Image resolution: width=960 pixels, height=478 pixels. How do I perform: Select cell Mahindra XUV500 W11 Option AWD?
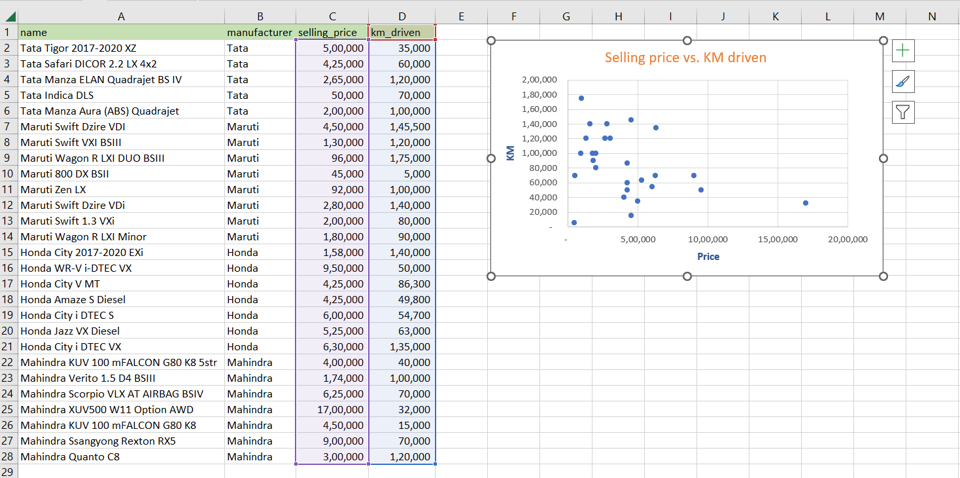pos(121,410)
